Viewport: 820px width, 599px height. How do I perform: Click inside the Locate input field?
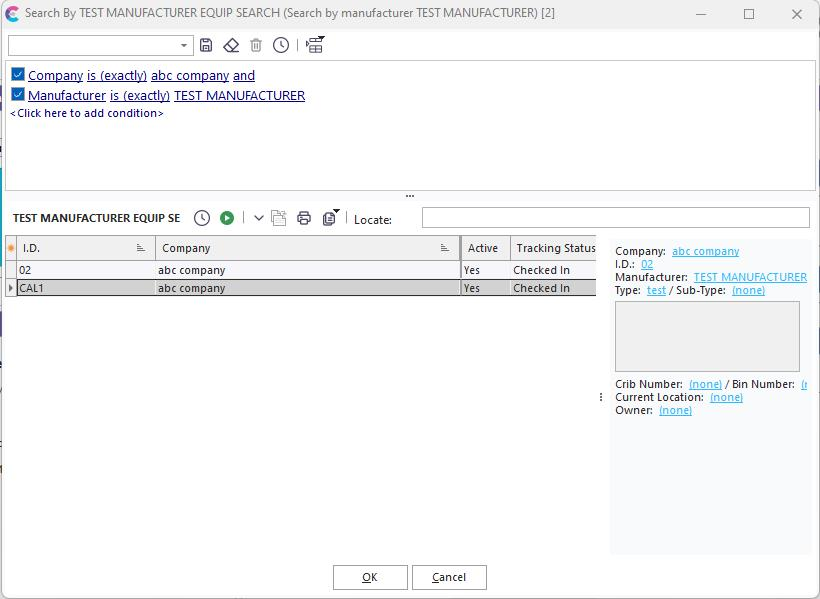point(615,218)
